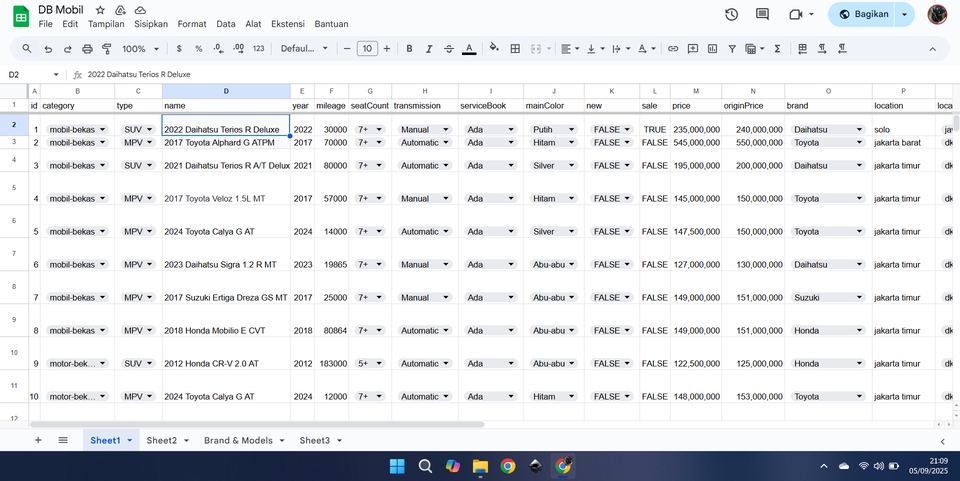Viewport: 960px width, 481px height.
Task: Collapse the toolbar with chevron
Action: [x=932, y=49]
